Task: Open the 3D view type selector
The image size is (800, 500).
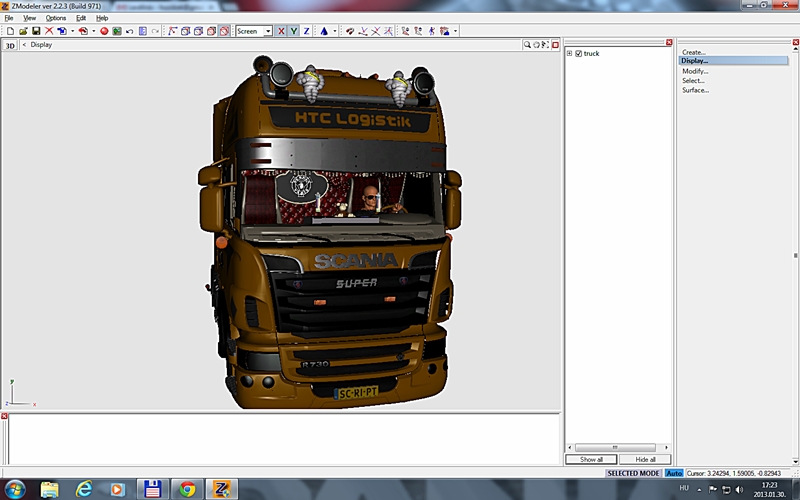Action: coord(10,45)
